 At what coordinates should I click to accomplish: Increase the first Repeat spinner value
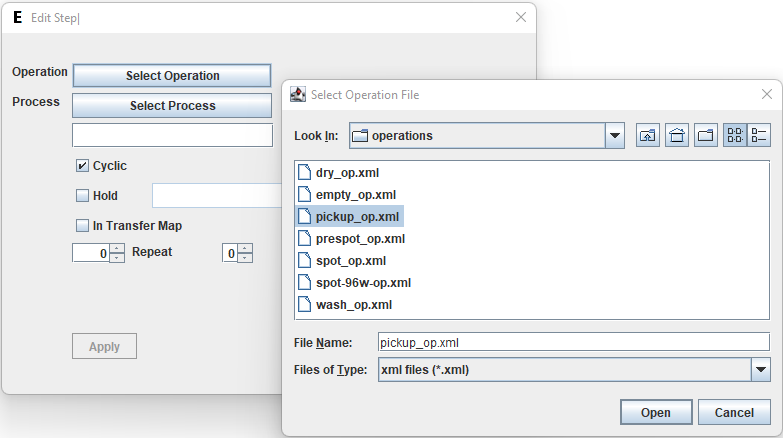(117, 249)
